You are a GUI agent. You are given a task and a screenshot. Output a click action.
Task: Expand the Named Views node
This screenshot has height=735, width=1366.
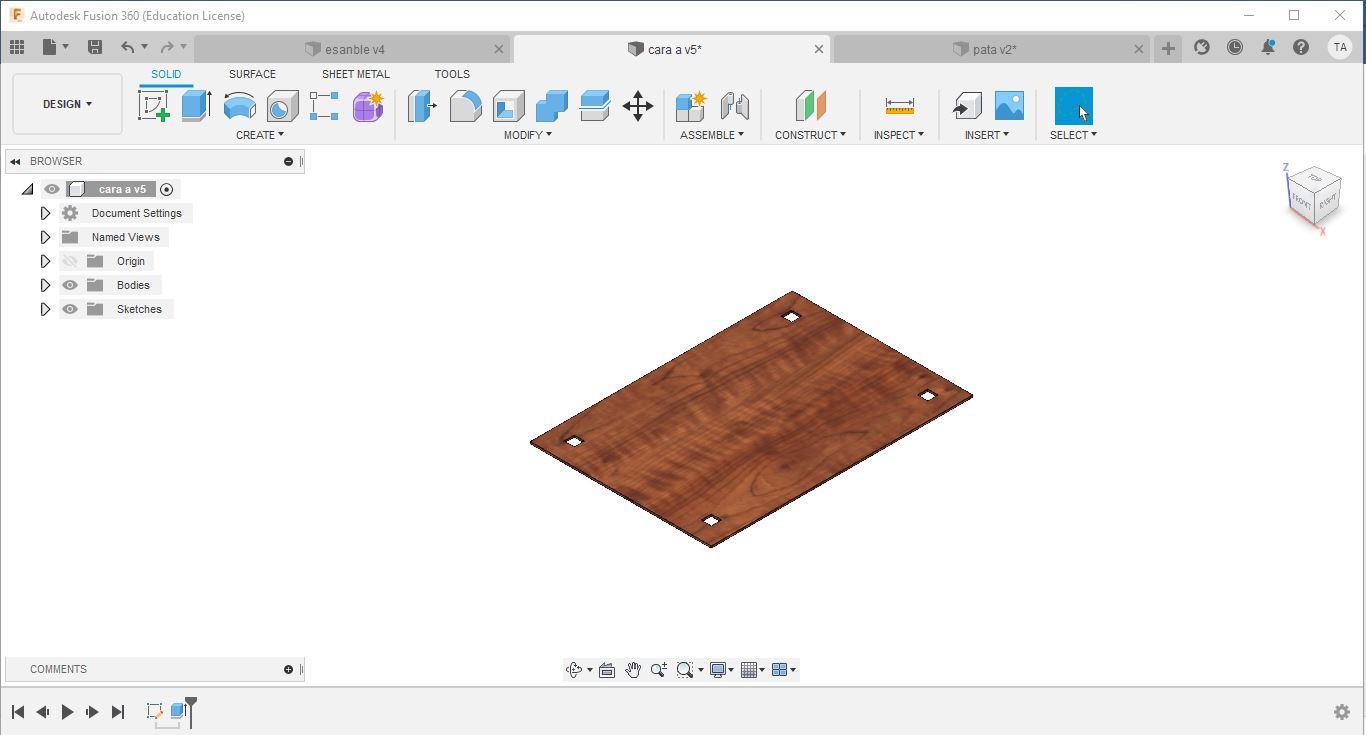click(x=45, y=237)
